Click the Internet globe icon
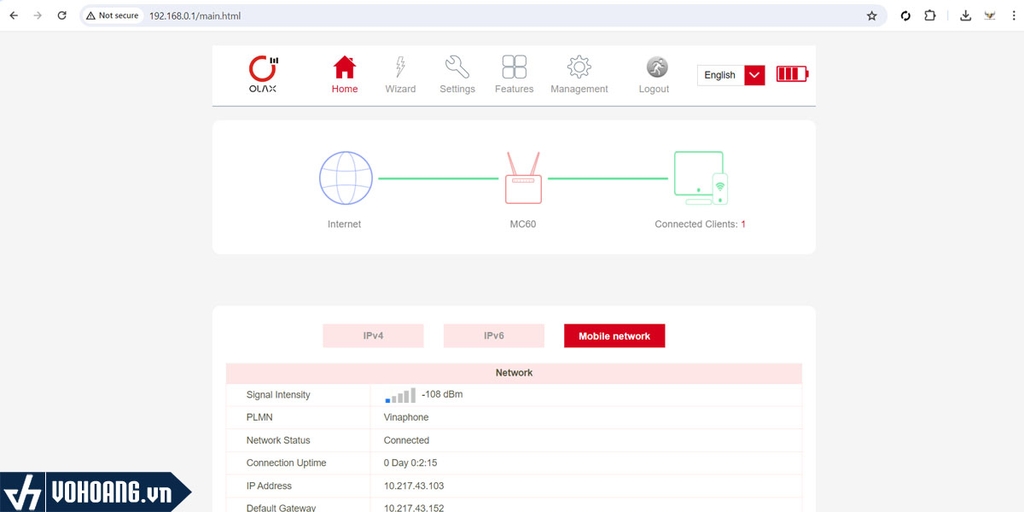The height and width of the screenshot is (512, 1024). point(345,178)
